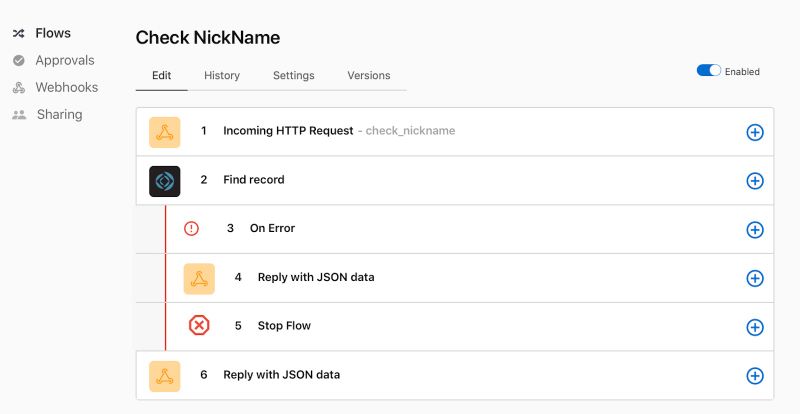Click the Stop Flow red X icon

[x=199, y=325]
